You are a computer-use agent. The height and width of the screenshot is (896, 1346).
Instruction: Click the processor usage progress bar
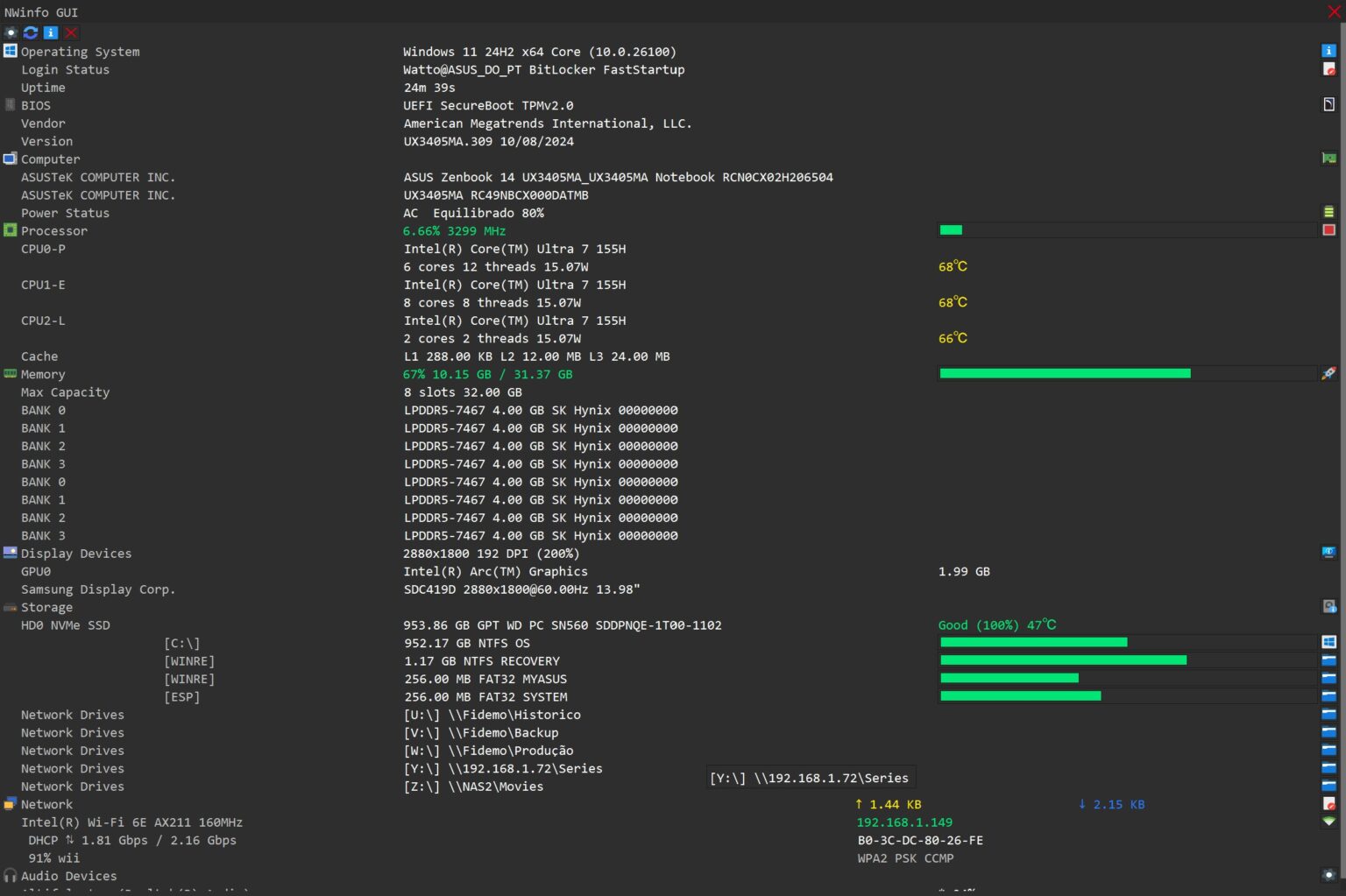point(1127,230)
